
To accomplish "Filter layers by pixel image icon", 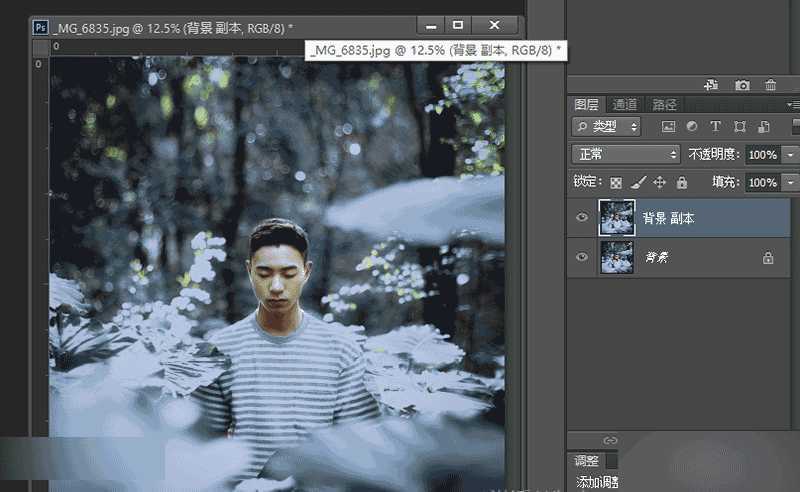I will pyautogui.click(x=668, y=127).
